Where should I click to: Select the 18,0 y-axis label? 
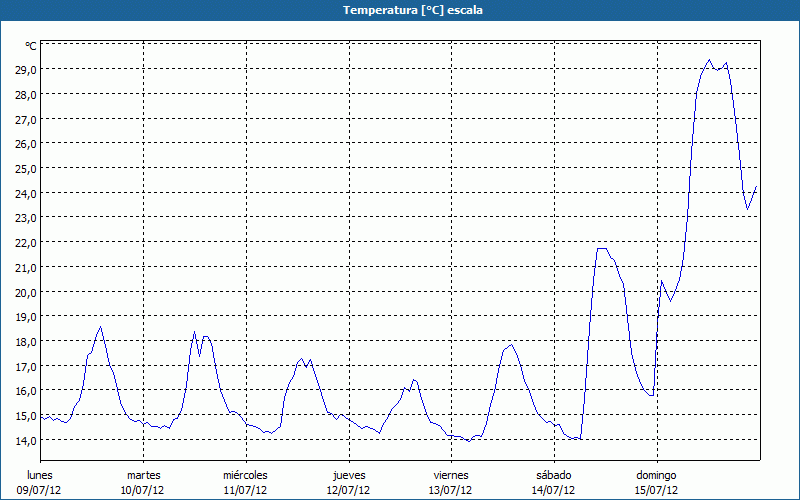coord(26,342)
